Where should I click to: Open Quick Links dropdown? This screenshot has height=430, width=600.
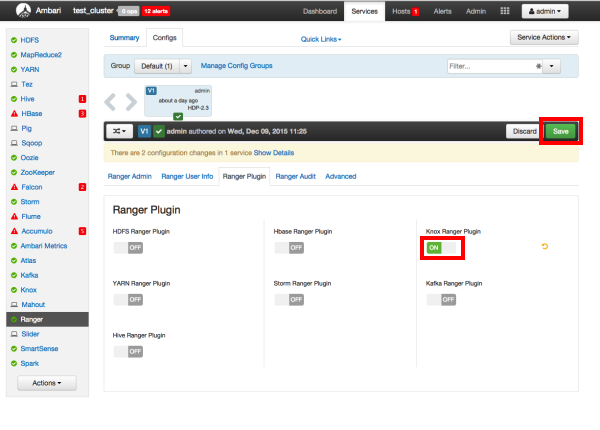(x=321, y=39)
